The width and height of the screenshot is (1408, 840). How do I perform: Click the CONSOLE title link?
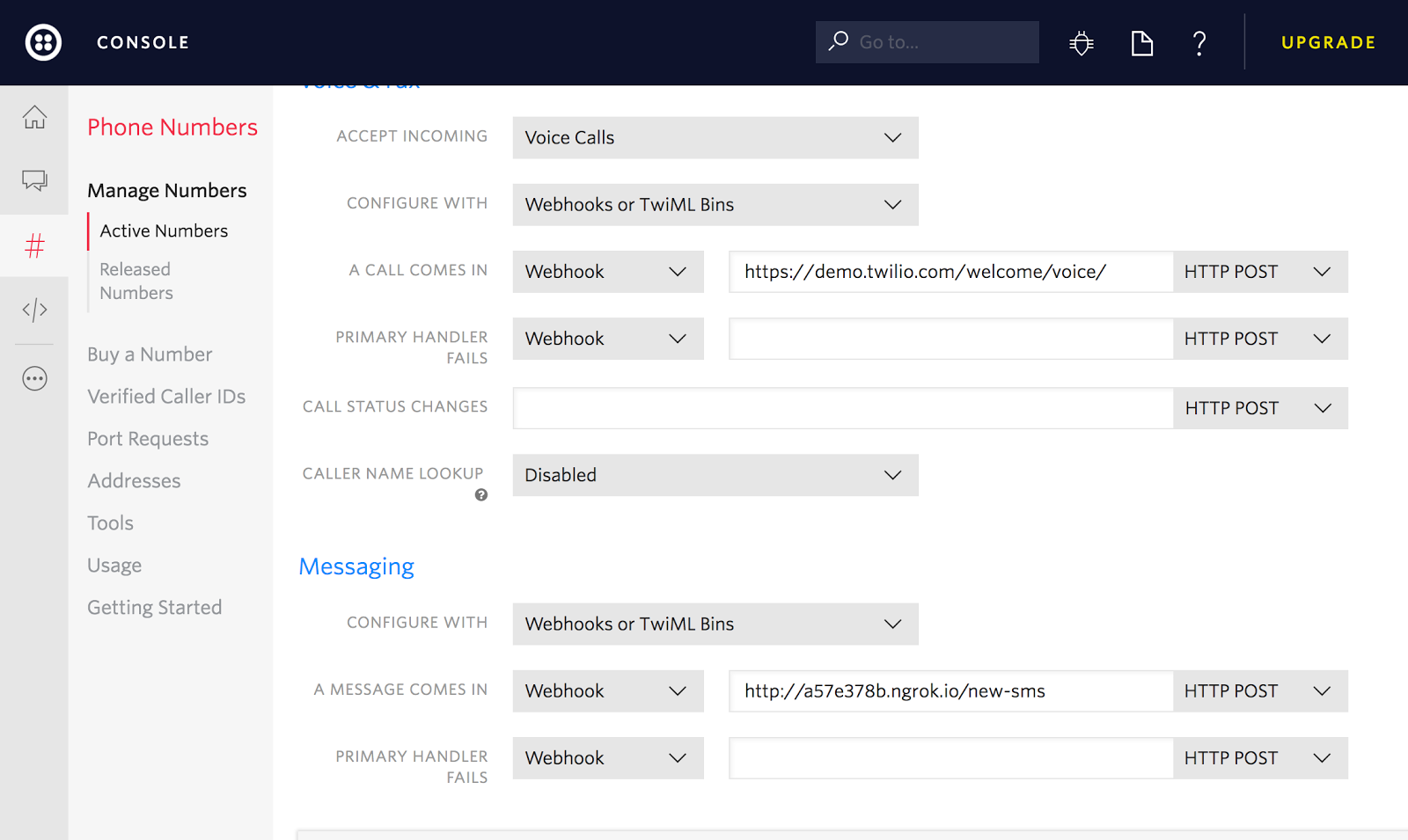pyautogui.click(x=143, y=42)
